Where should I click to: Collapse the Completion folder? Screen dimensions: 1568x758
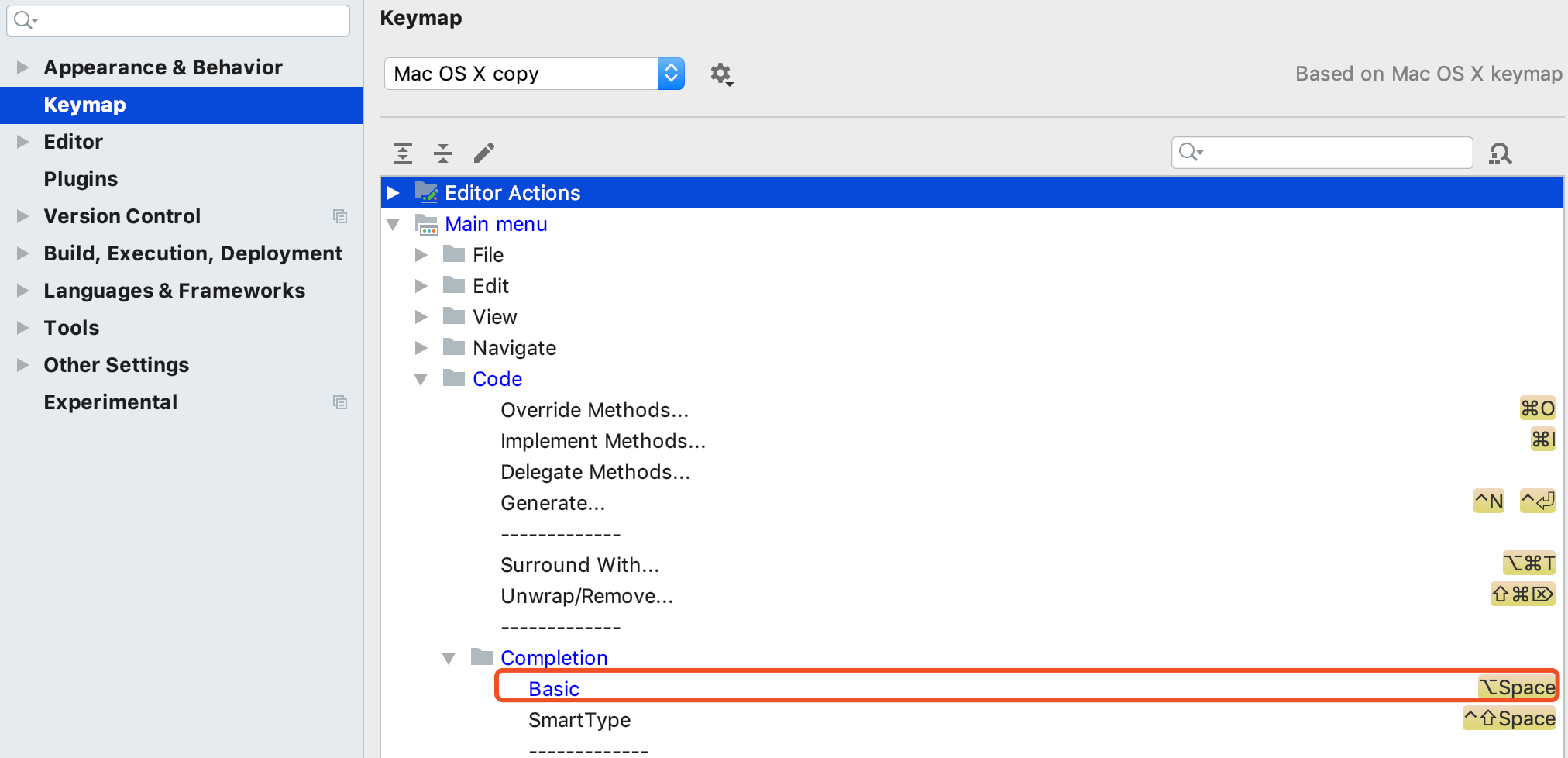point(449,659)
